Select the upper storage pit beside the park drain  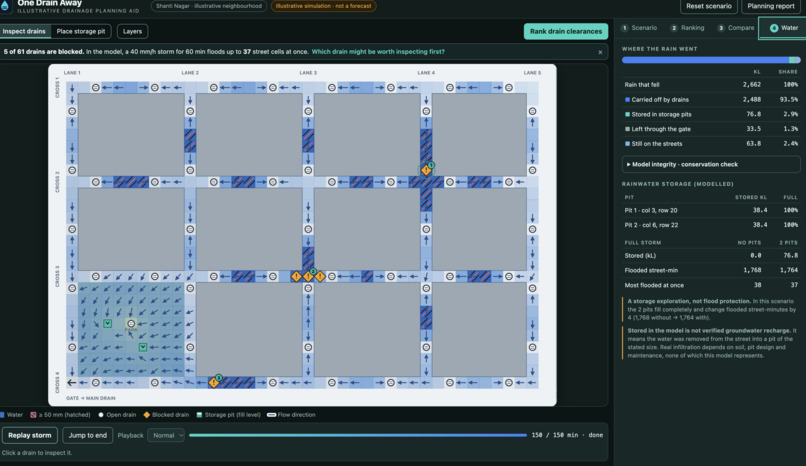tap(107, 324)
